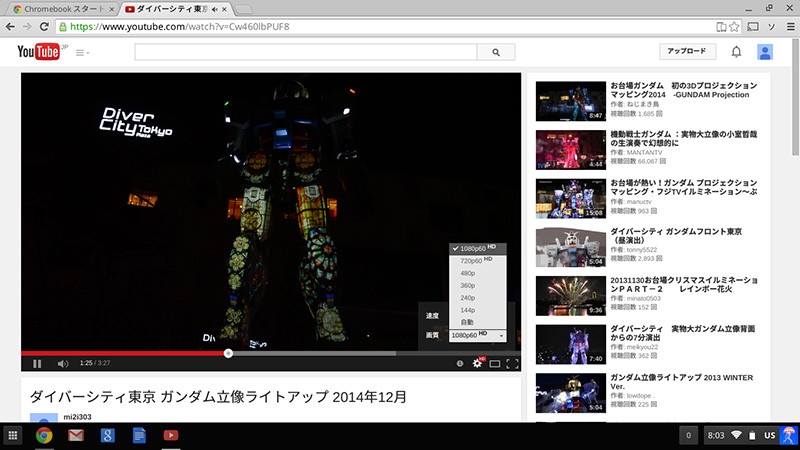Screen dimensions: 800x450
Task: Open Chrome from the shelf
Action: coord(44,435)
